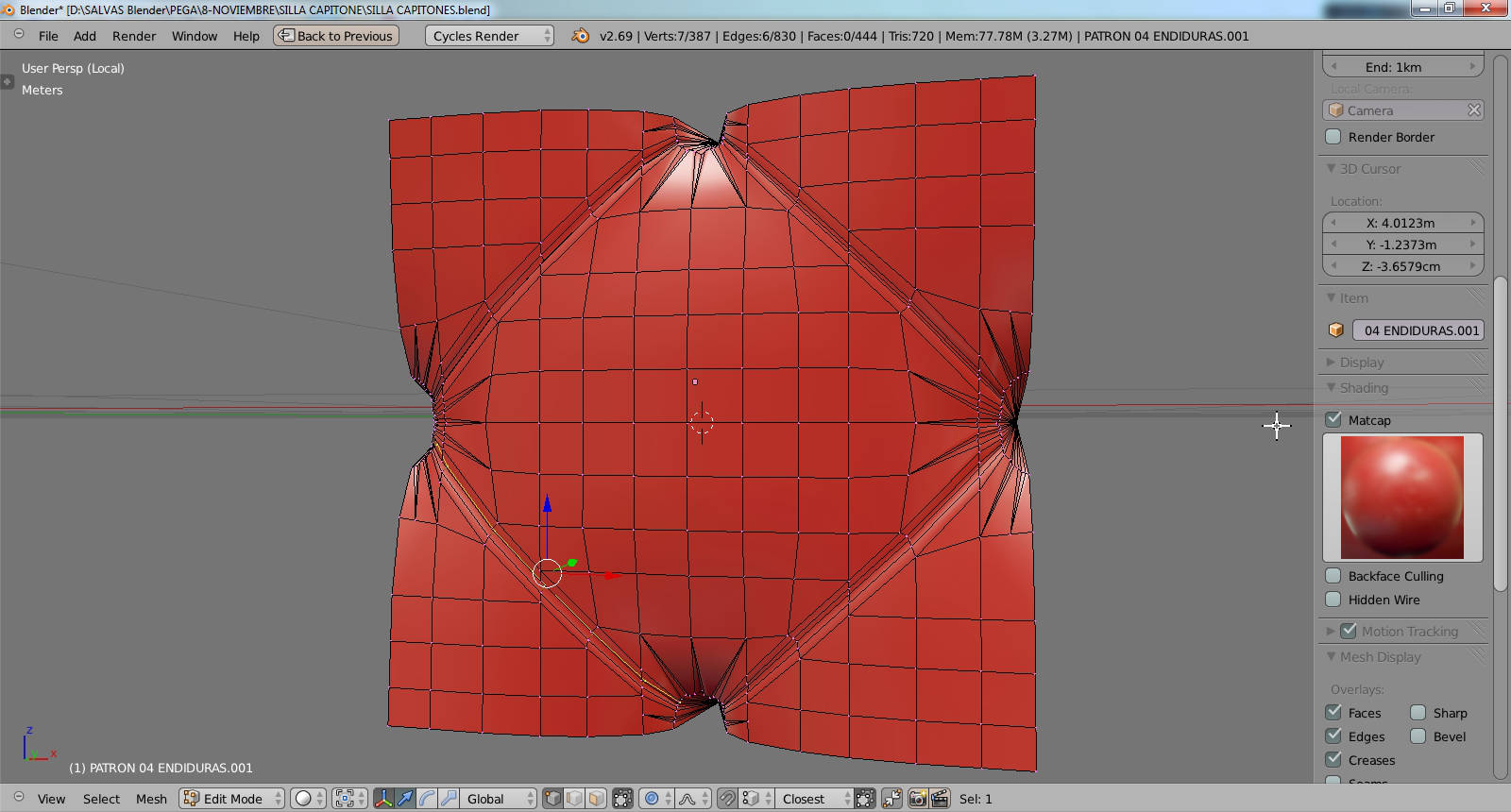This screenshot has height=812, width=1511.
Task: Click the OpenGL render animation clapper icon
Action: click(x=940, y=799)
